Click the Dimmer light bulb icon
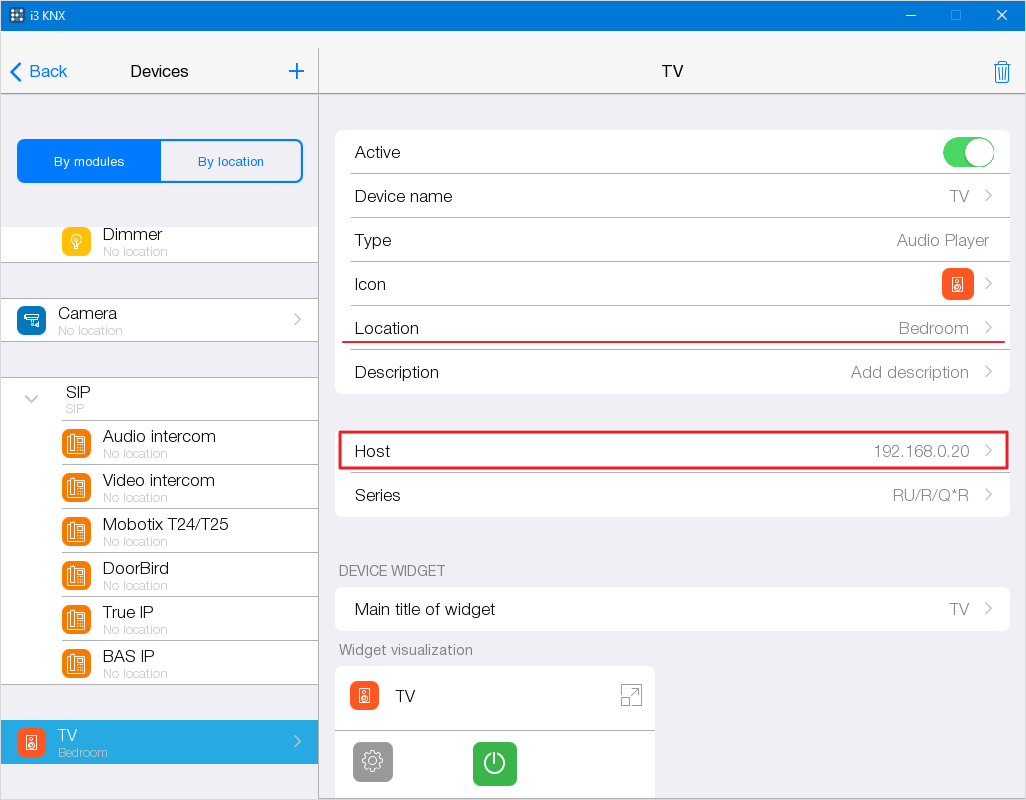This screenshot has height=800, width=1026. click(77, 242)
